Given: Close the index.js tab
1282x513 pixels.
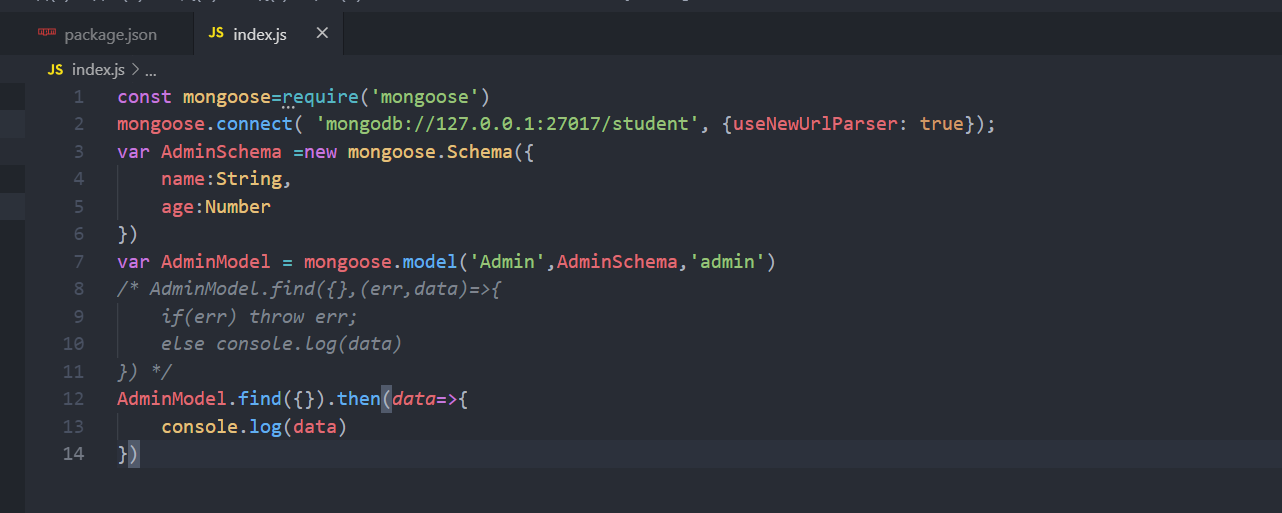Looking at the screenshot, I should tap(322, 33).
